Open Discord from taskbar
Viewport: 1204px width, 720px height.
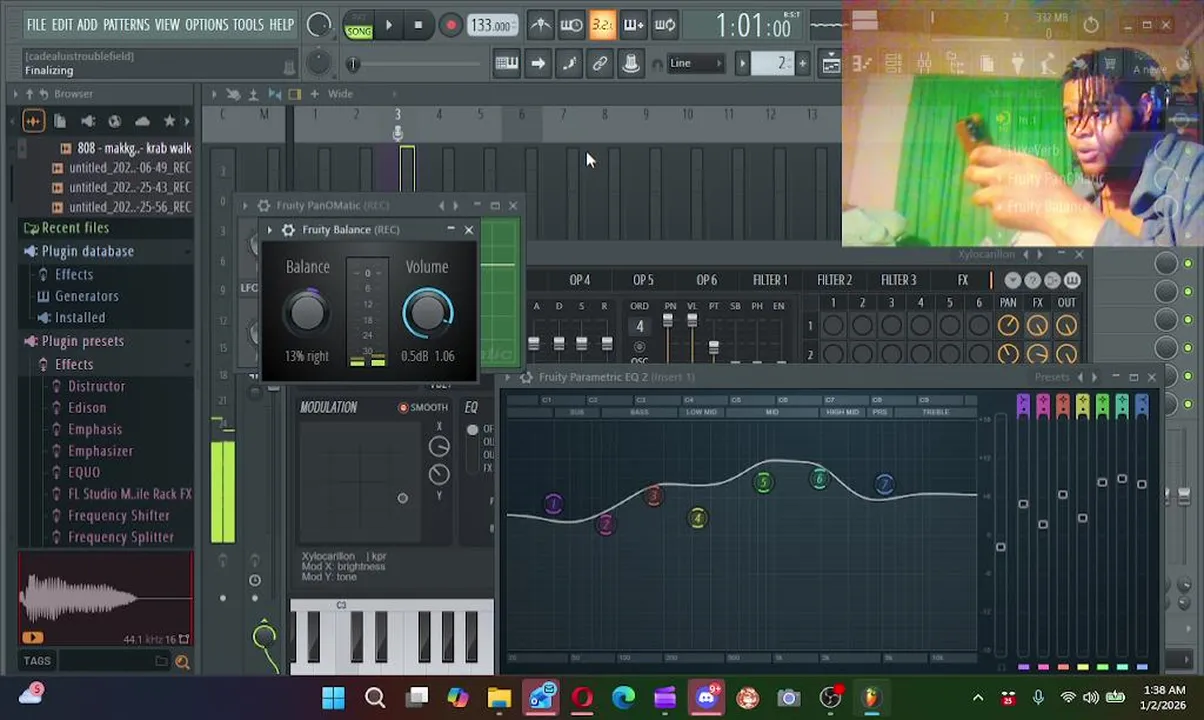tap(706, 697)
